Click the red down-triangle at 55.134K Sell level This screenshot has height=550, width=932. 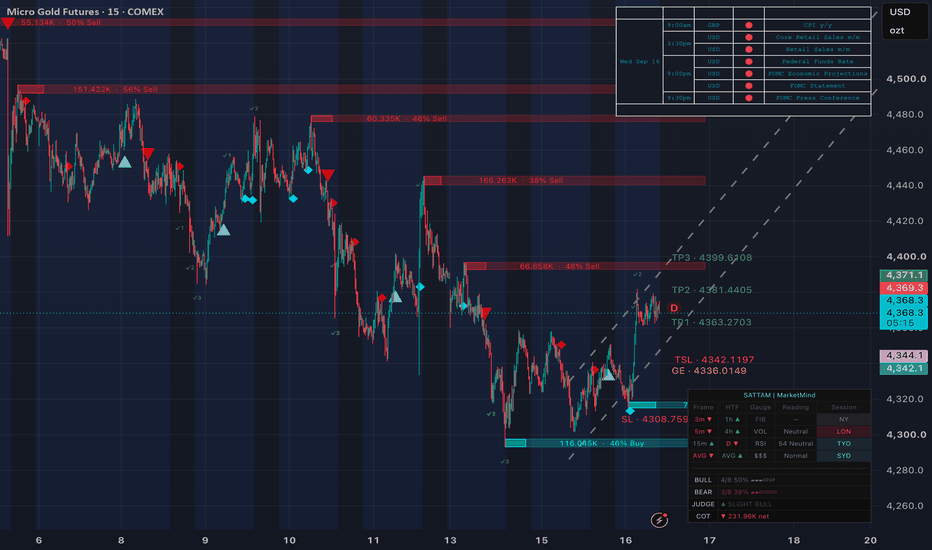coord(7,23)
